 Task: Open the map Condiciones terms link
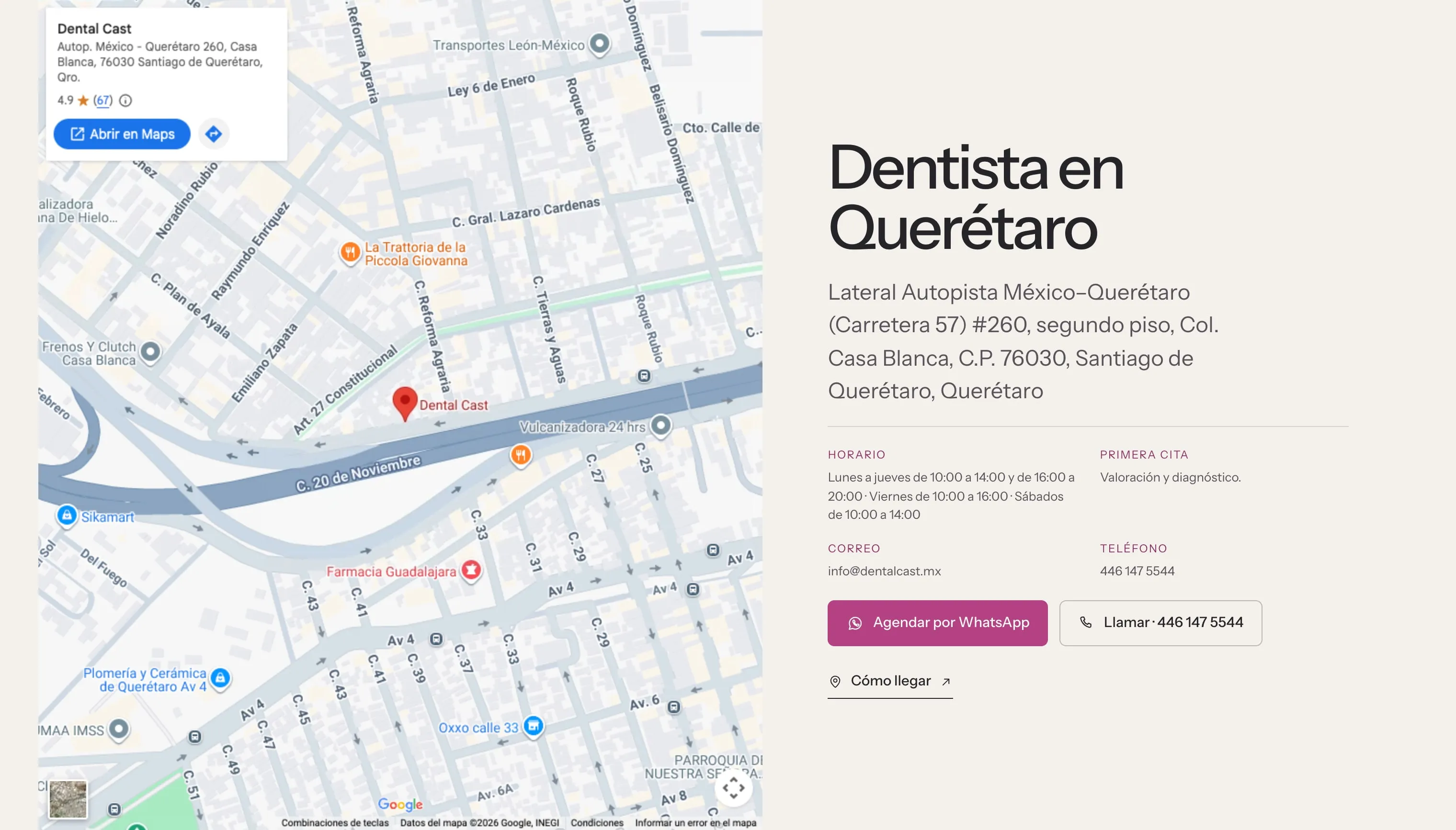click(597, 823)
